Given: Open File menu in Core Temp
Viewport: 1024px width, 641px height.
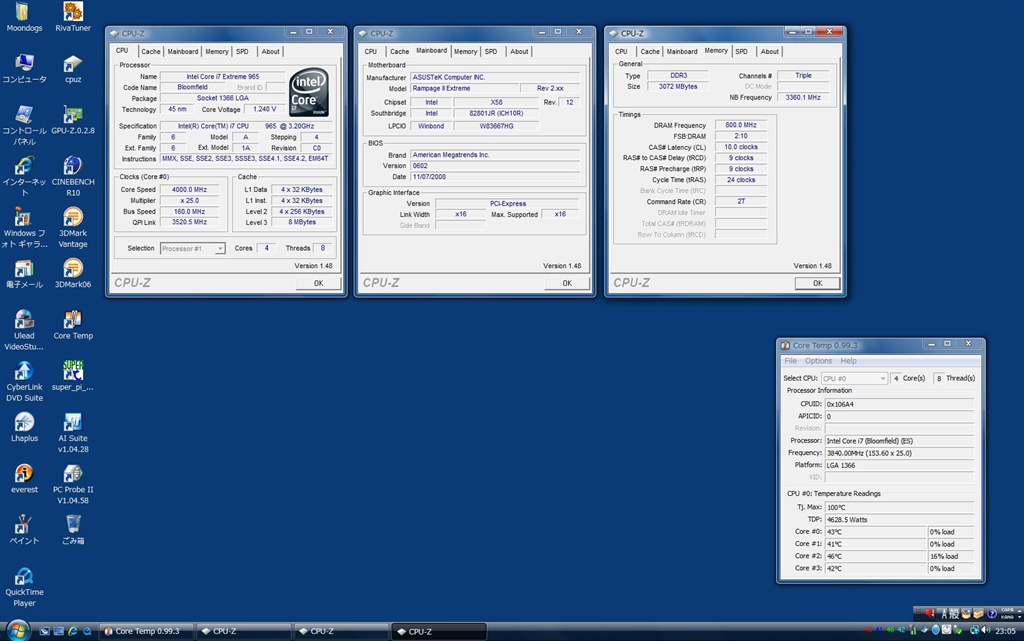Looking at the screenshot, I should 790,361.
